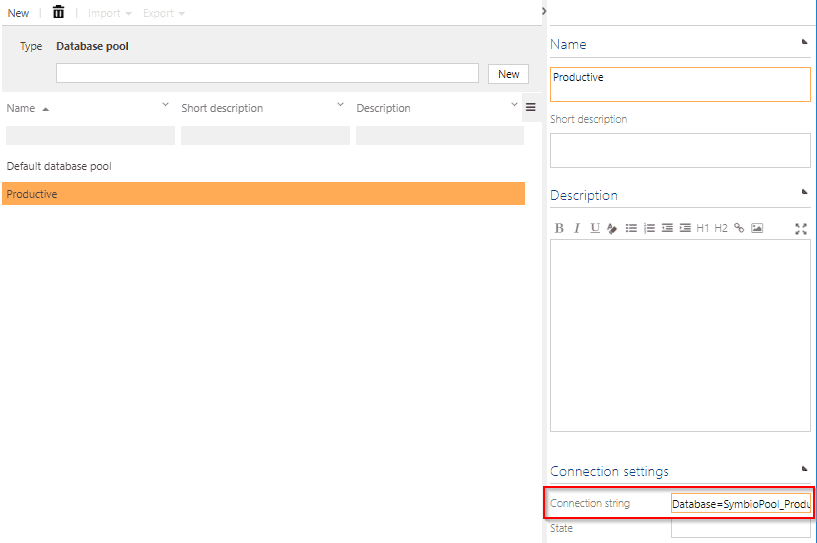Expand Description editor to fullscreen
This screenshot has width=817, height=543.
800,228
